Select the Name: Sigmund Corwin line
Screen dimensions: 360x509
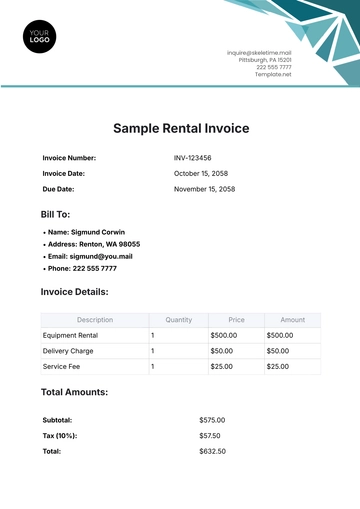click(x=86, y=232)
